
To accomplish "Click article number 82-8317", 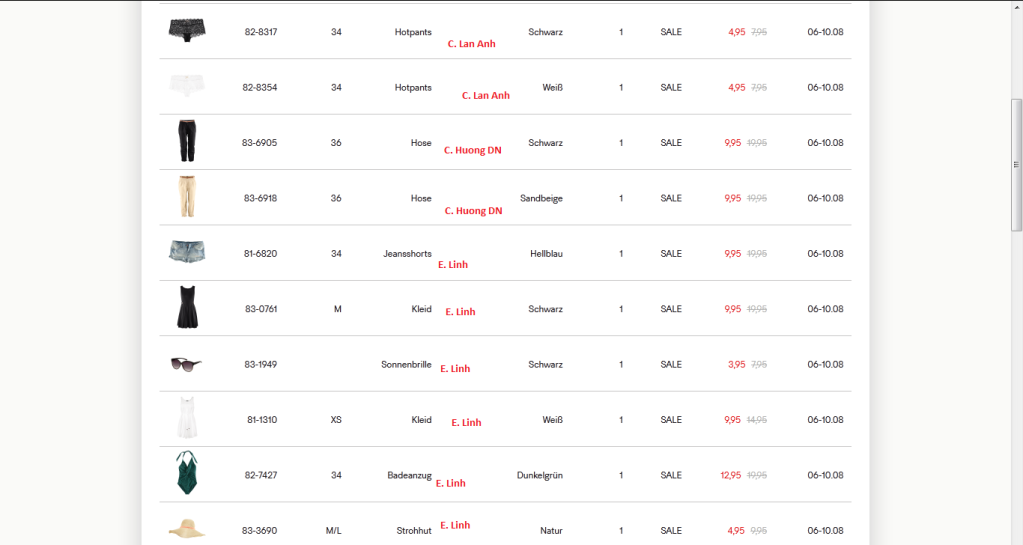I will 261,32.
